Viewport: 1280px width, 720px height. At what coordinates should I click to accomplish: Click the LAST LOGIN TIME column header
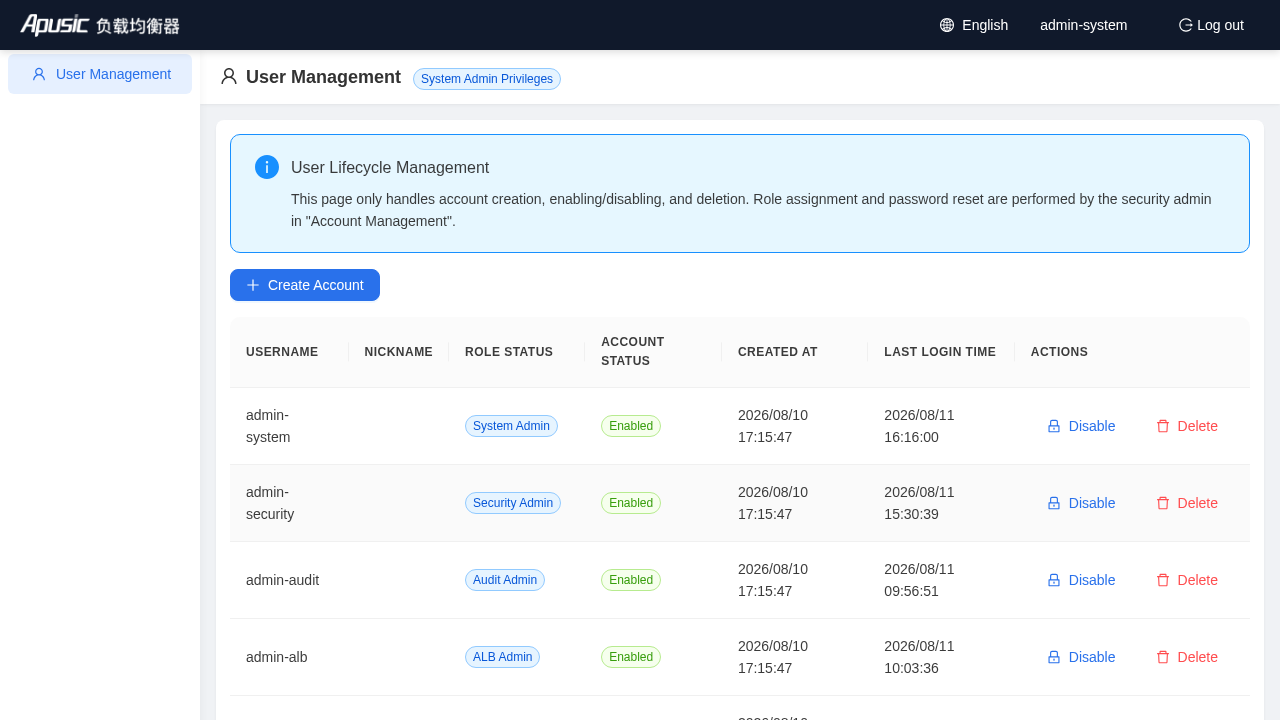[x=940, y=352]
